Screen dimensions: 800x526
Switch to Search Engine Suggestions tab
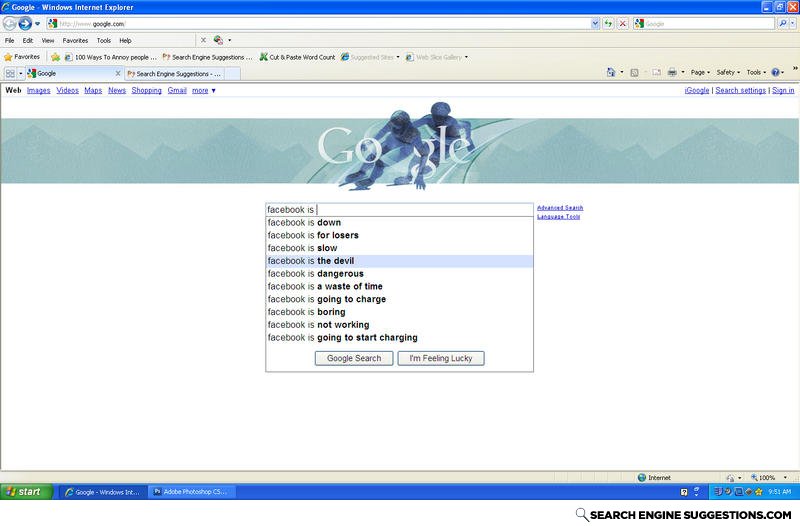pos(174,73)
